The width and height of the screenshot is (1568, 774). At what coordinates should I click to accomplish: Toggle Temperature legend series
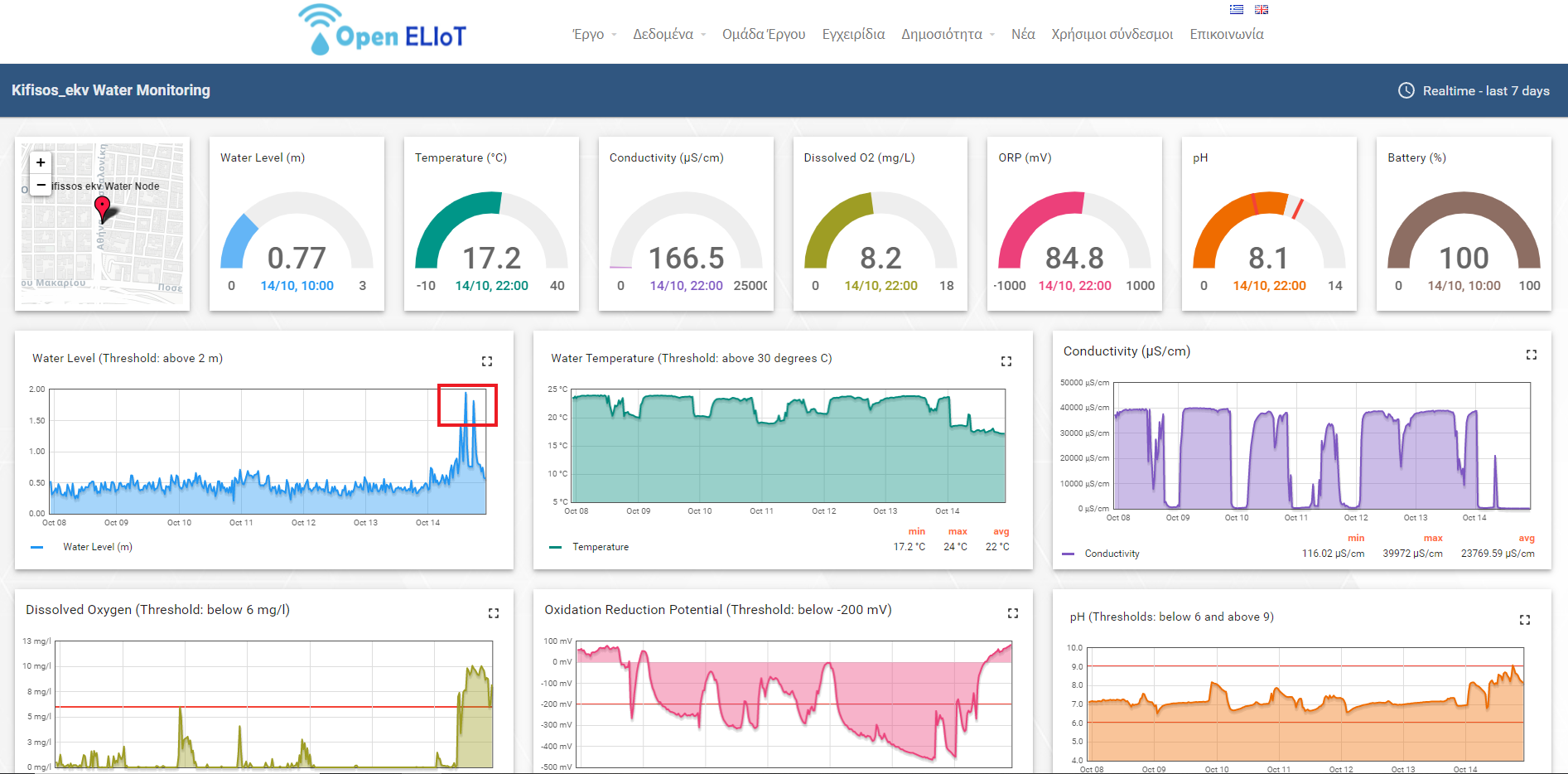(589, 547)
